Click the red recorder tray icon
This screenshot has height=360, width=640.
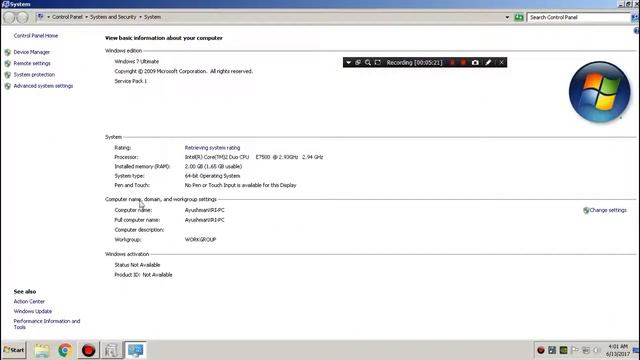541,350
